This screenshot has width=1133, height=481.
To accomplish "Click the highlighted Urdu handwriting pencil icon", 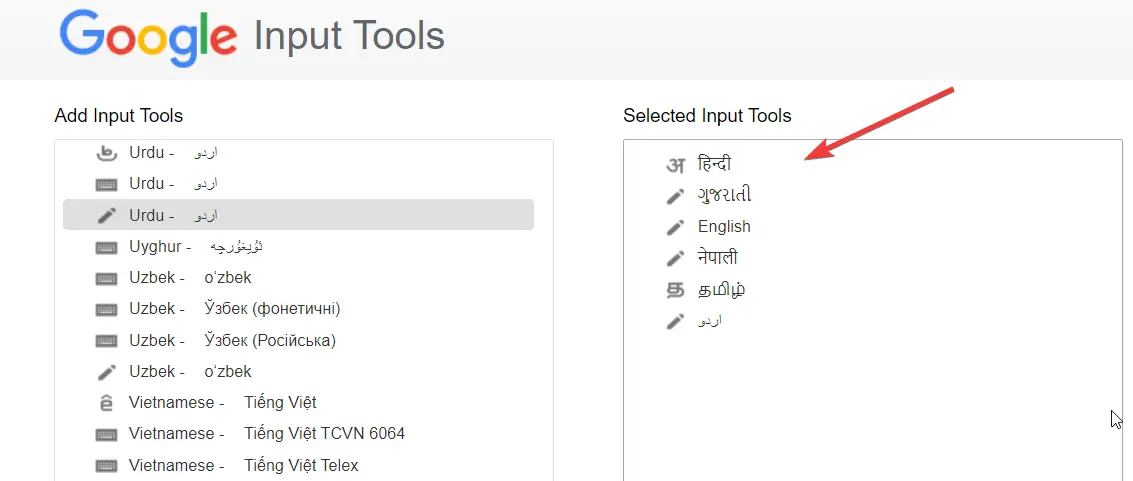I will tap(106, 215).
